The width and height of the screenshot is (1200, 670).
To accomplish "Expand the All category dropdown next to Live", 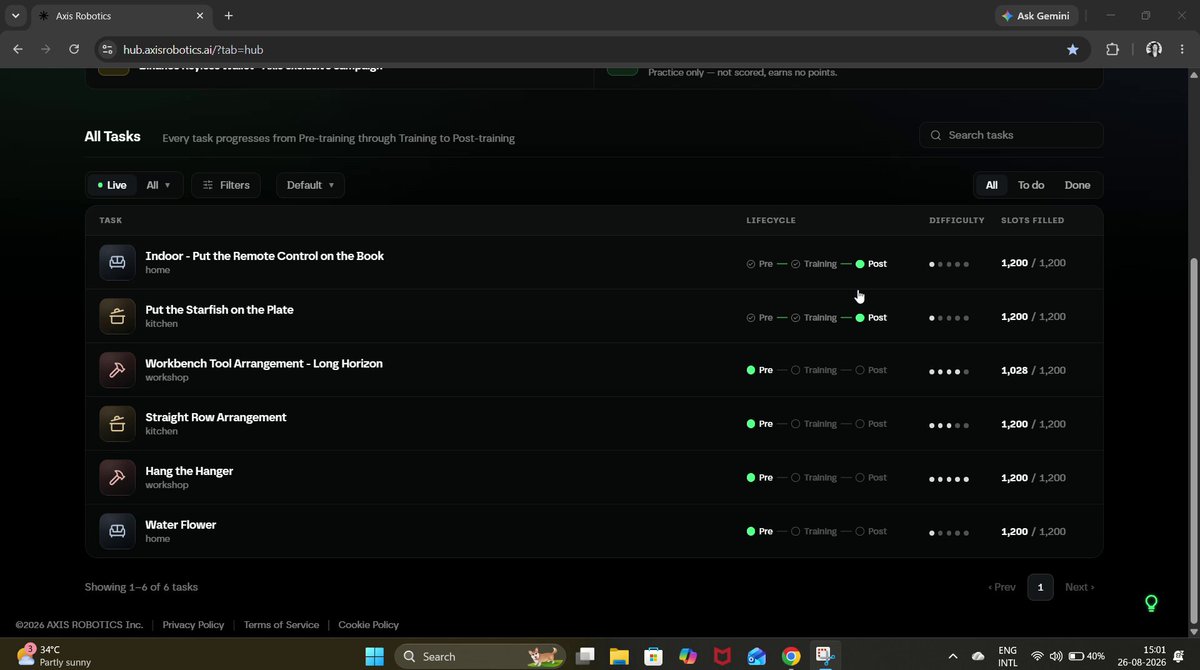I will coord(158,185).
